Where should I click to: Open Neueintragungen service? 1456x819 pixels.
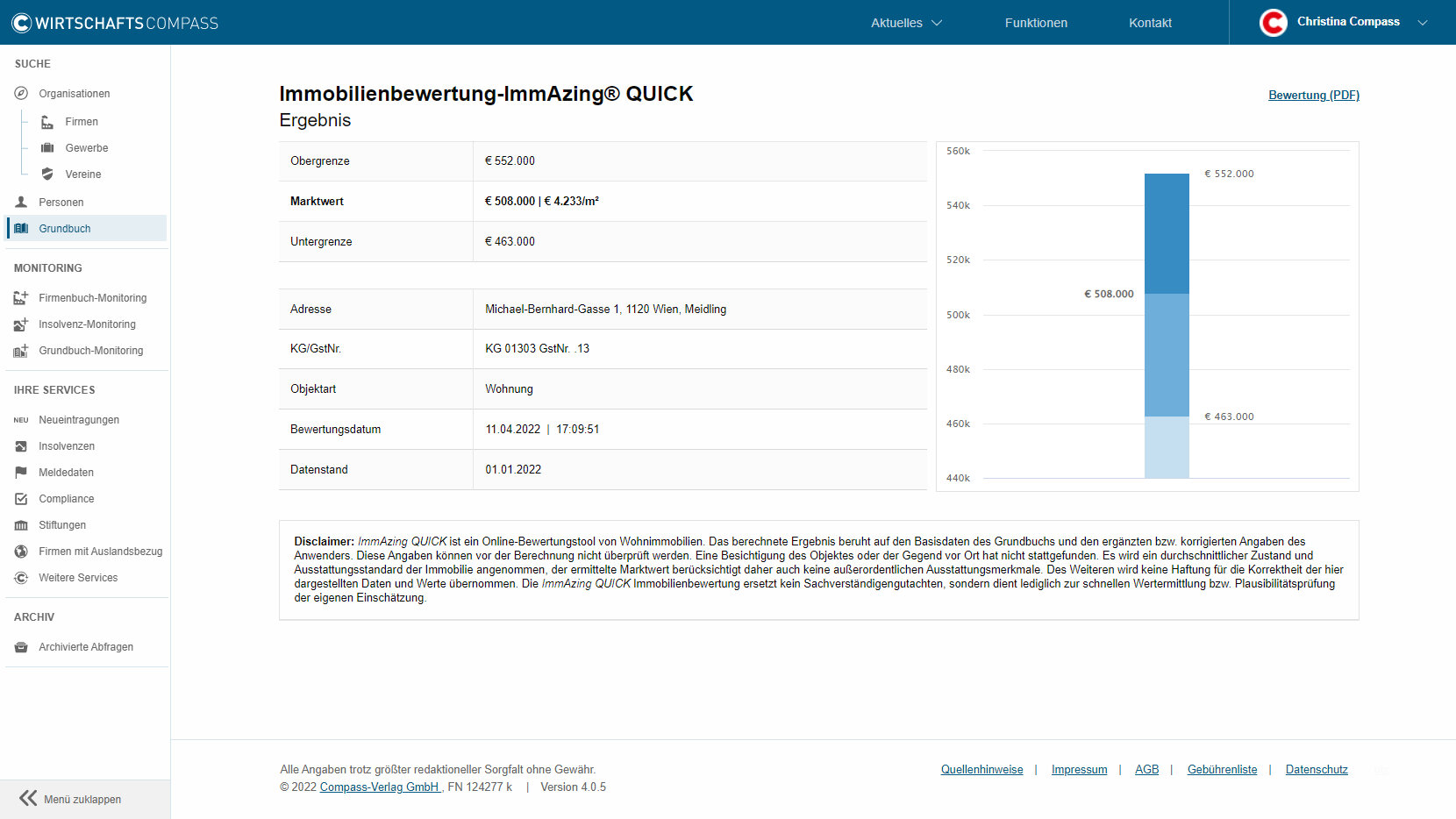79,420
